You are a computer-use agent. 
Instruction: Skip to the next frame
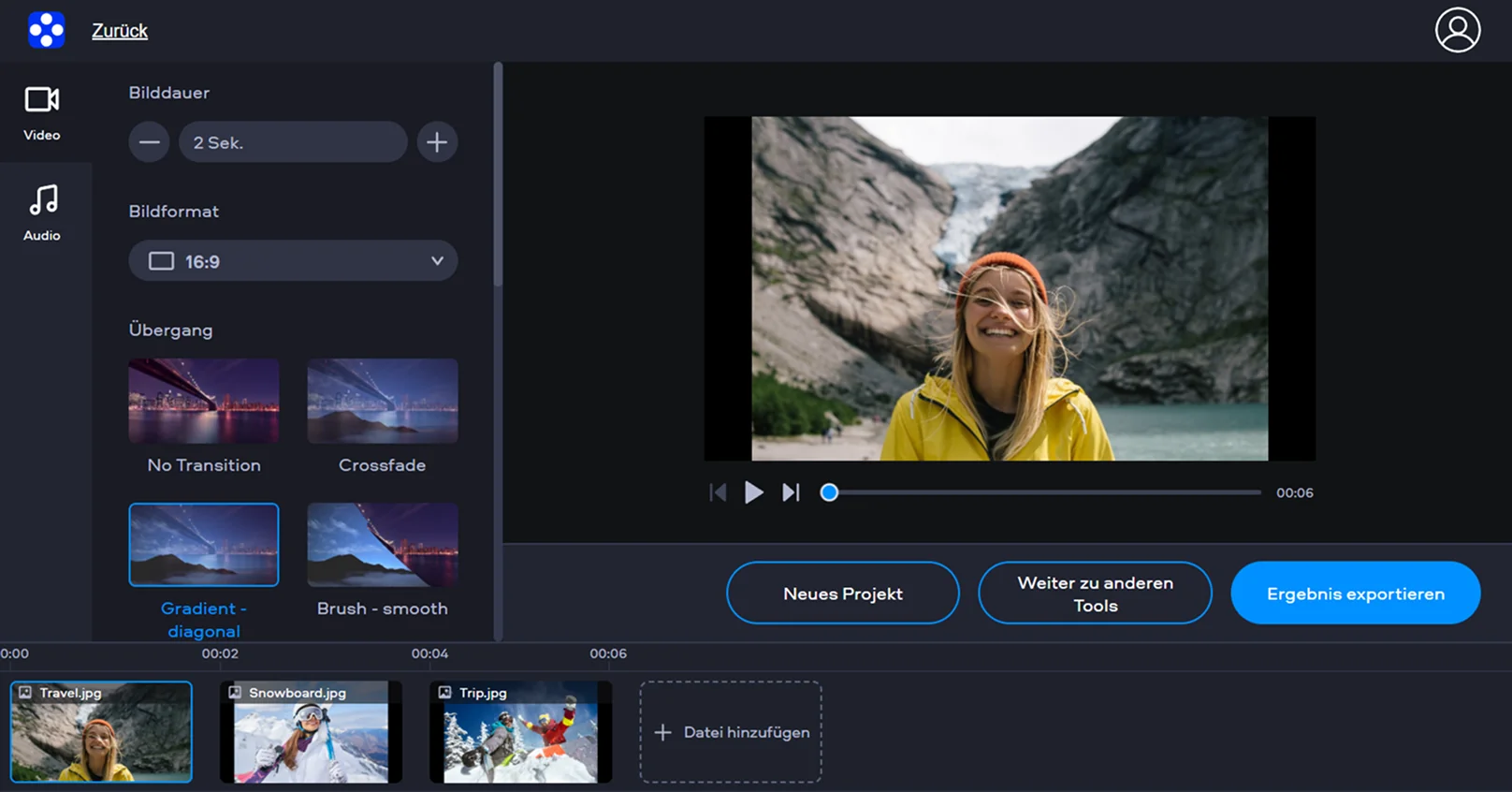tap(791, 492)
